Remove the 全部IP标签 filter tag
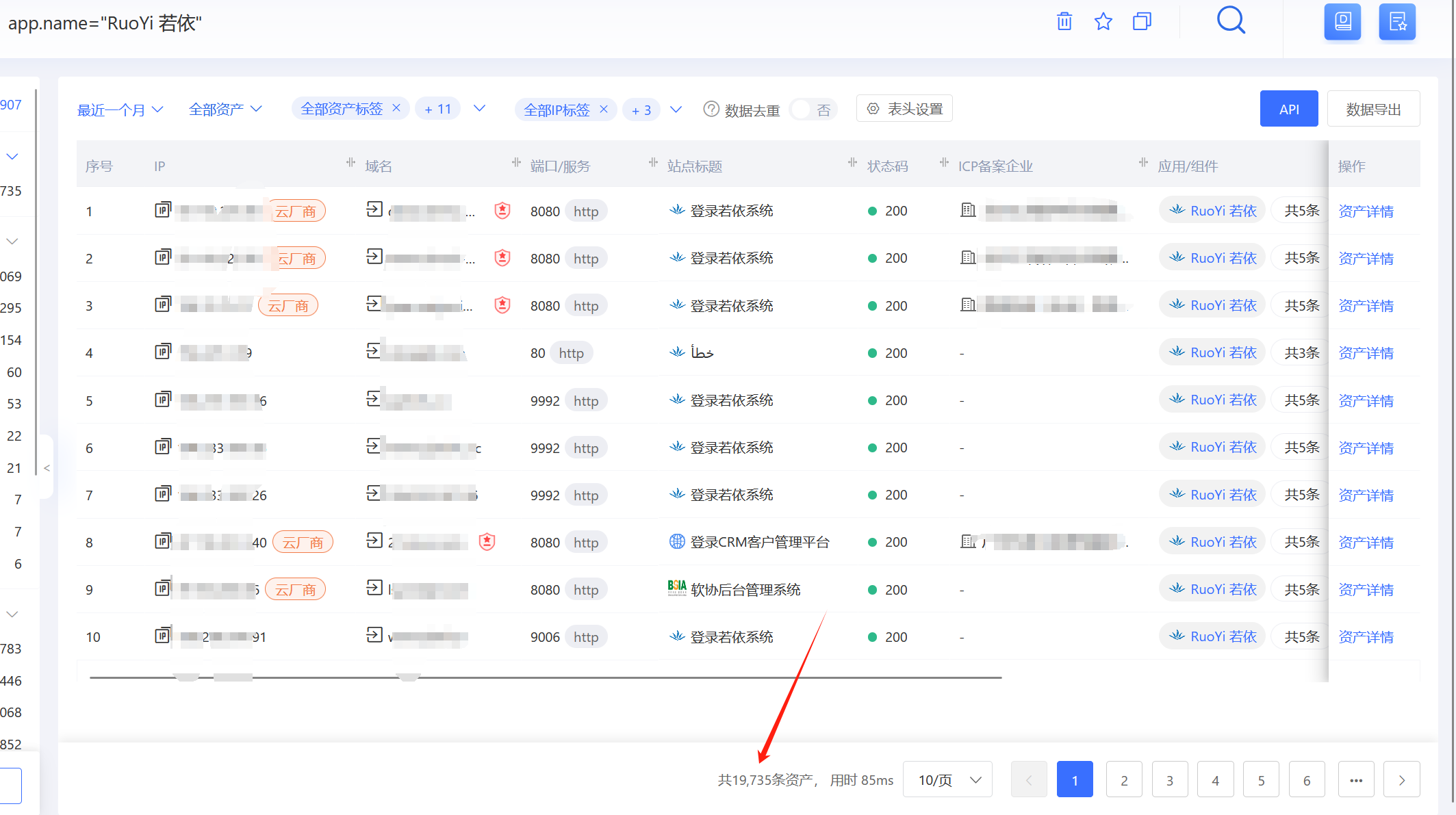Screen dimensions: 1456x815 (604, 109)
